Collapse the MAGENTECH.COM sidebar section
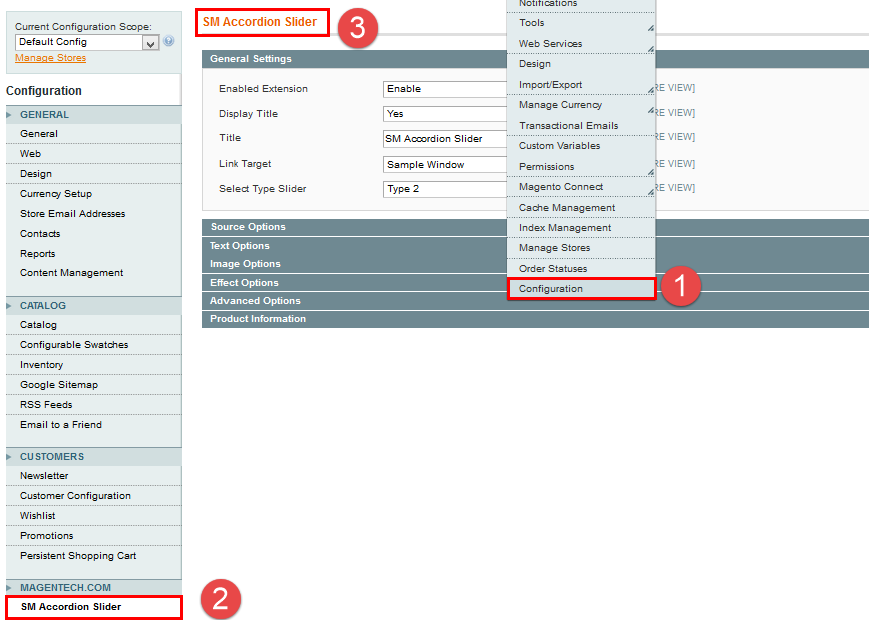The width and height of the screenshot is (869, 620). (x=93, y=587)
